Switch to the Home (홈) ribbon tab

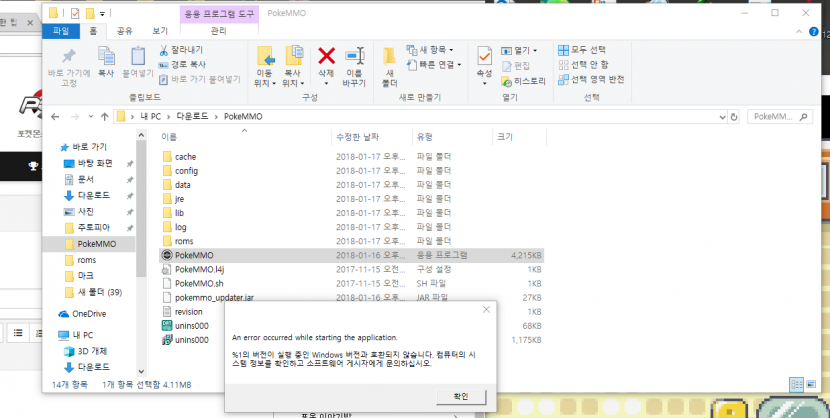(93, 31)
